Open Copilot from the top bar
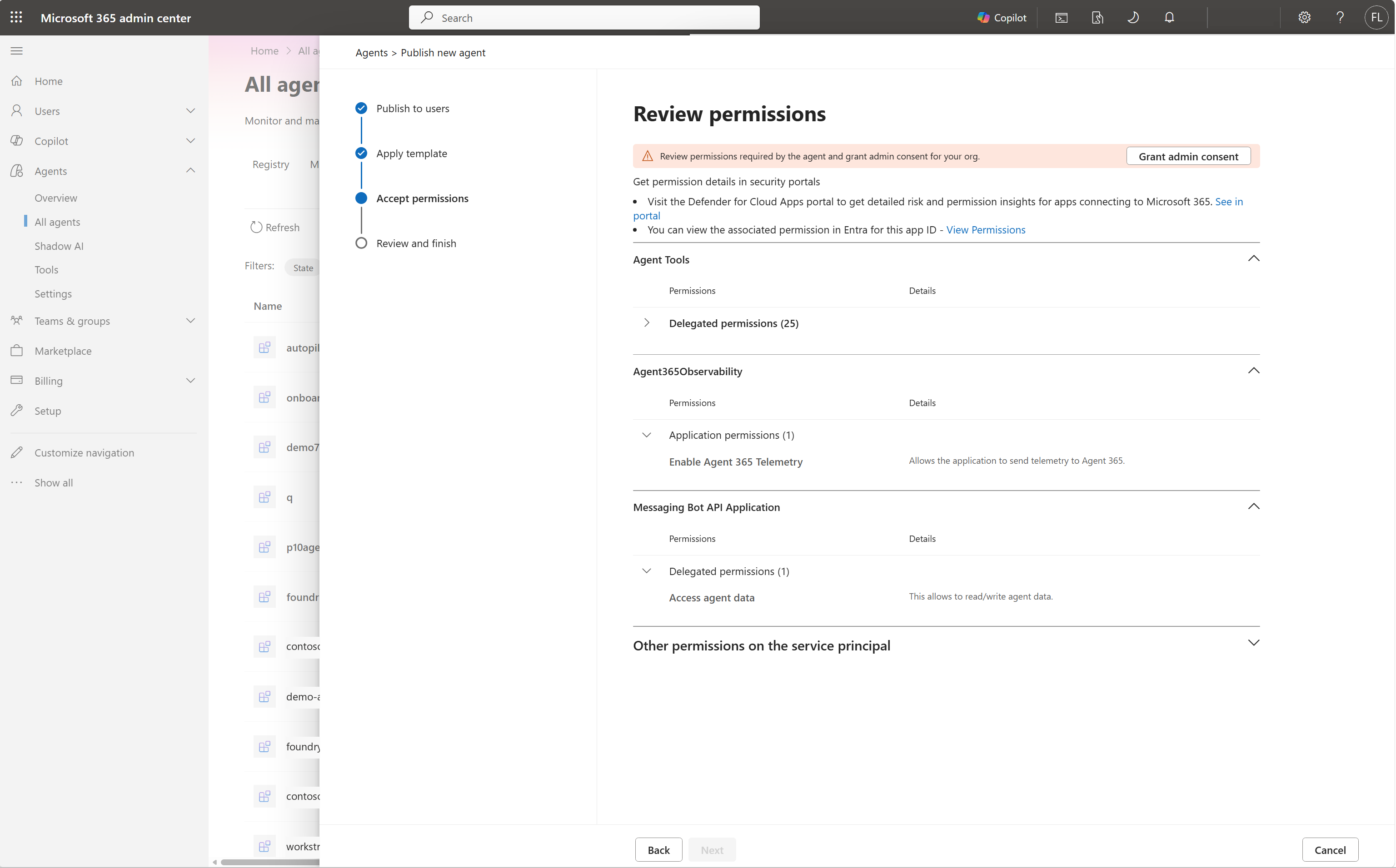Image resolution: width=1396 pixels, height=868 pixels. pos(1002,18)
